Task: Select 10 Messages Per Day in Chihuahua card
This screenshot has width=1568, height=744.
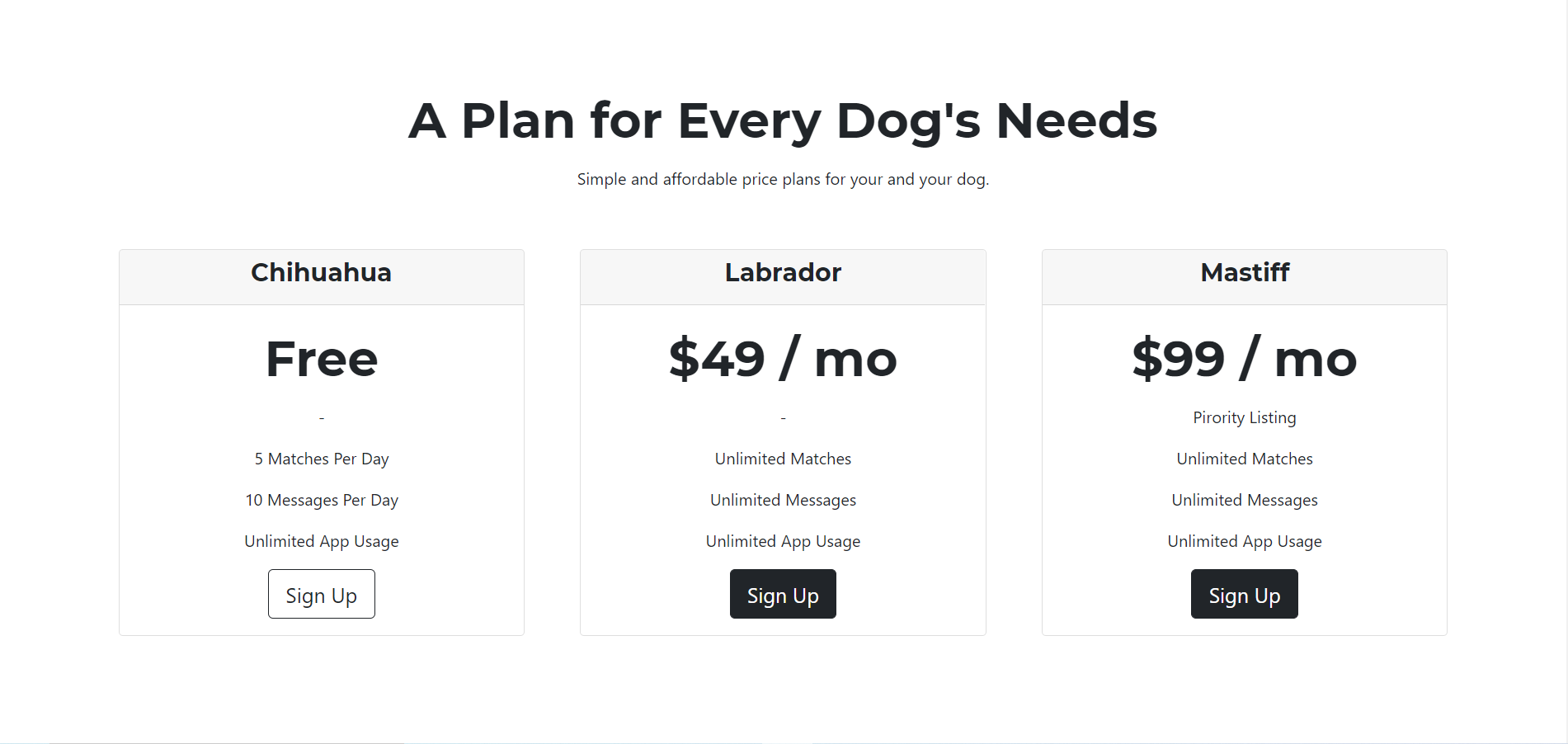Action: click(321, 500)
